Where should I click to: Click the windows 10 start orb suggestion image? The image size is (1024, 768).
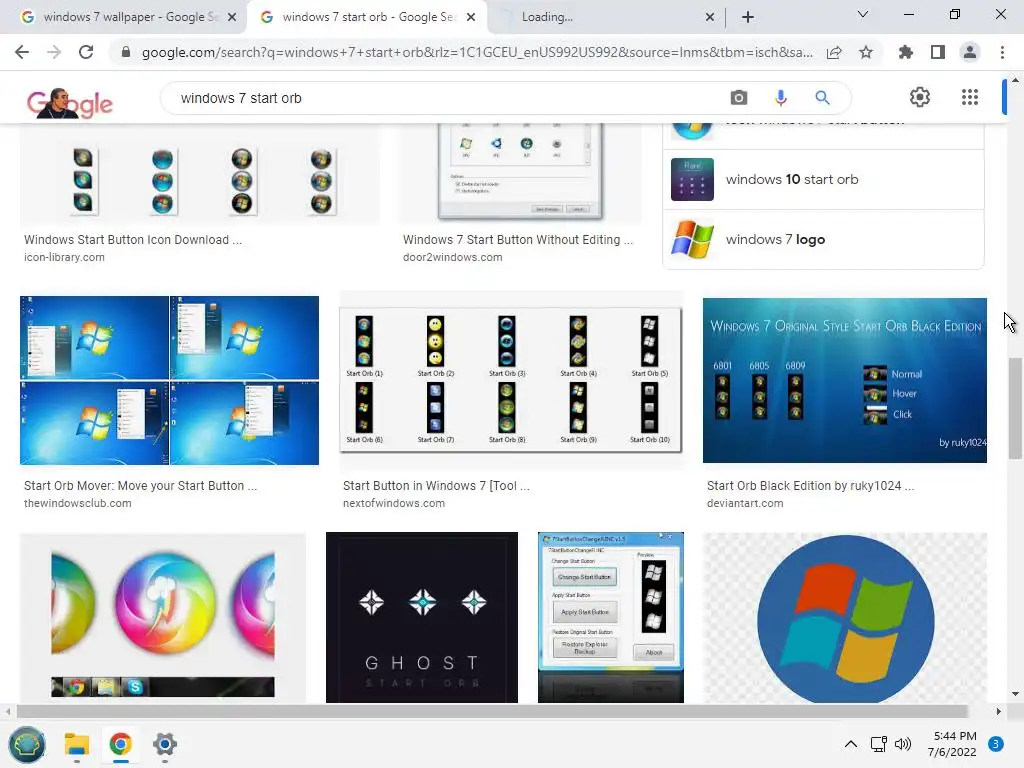coord(692,180)
